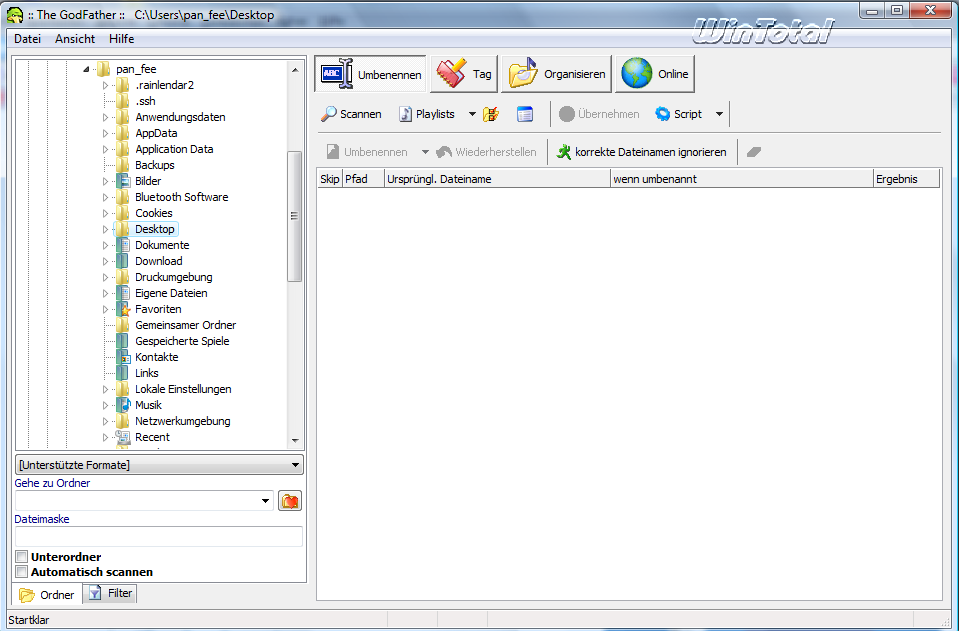
Task: Click the tree scroll up arrow
Action: click(295, 70)
